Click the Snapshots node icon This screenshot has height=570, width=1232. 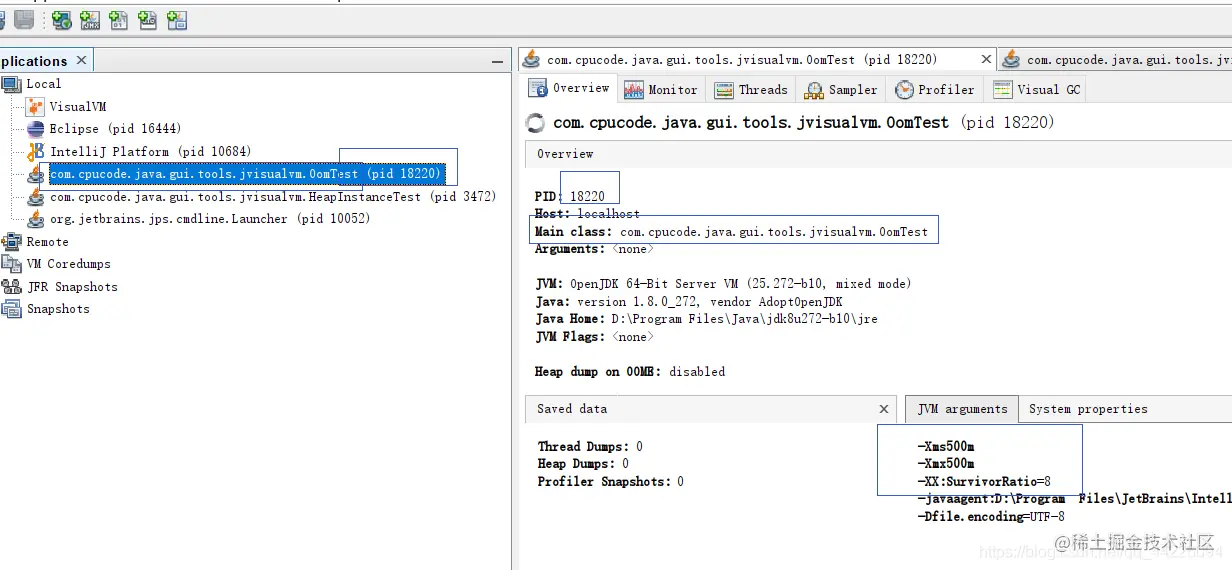pyautogui.click(x=11, y=309)
